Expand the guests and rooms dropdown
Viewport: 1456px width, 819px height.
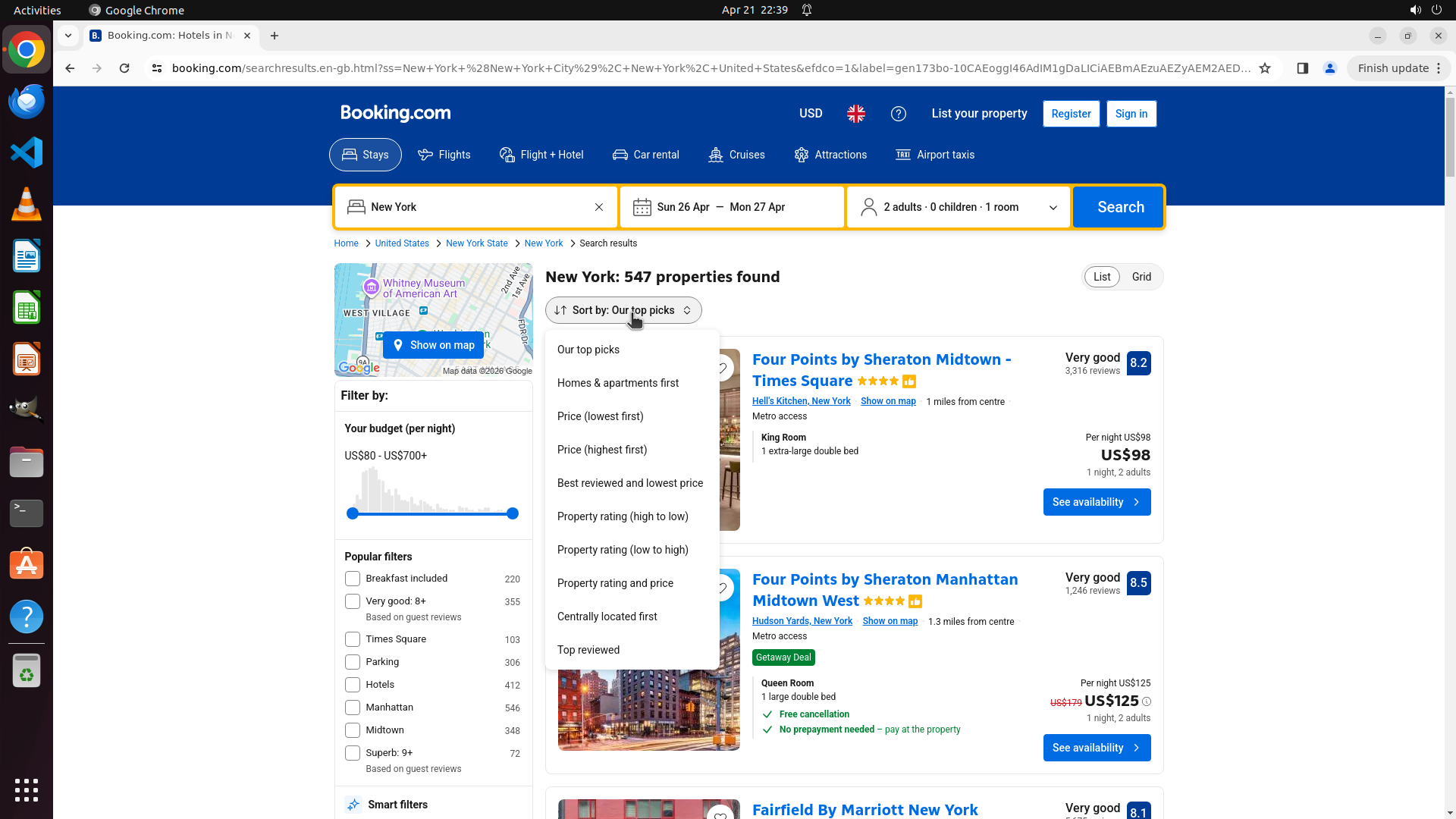[x=959, y=207]
